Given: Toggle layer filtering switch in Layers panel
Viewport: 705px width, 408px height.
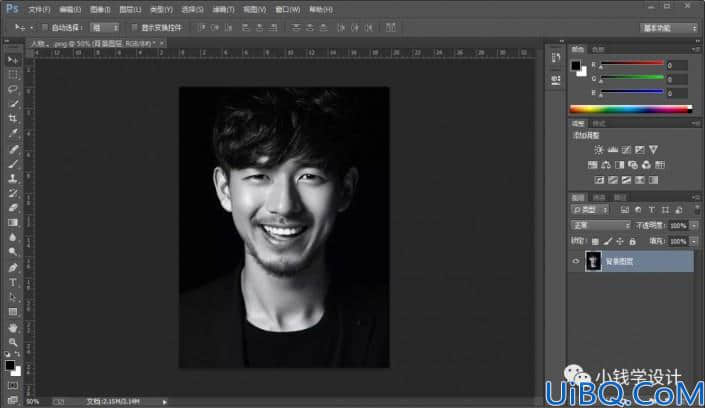Looking at the screenshot, I should coord(696,210).
